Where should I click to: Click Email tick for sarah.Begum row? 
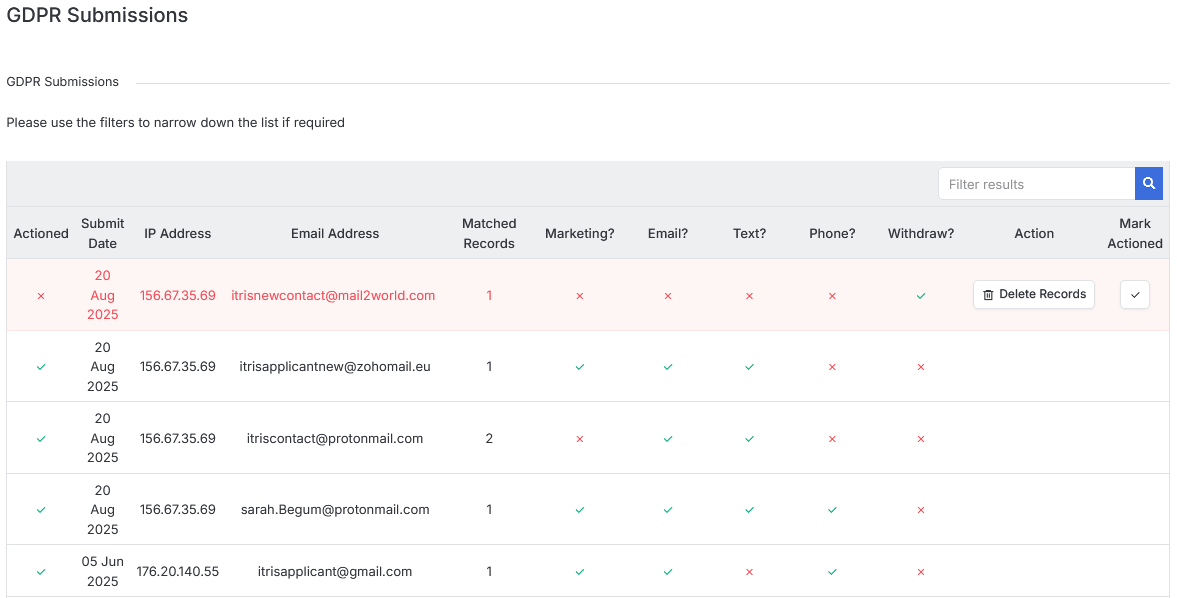coord(668,510)
